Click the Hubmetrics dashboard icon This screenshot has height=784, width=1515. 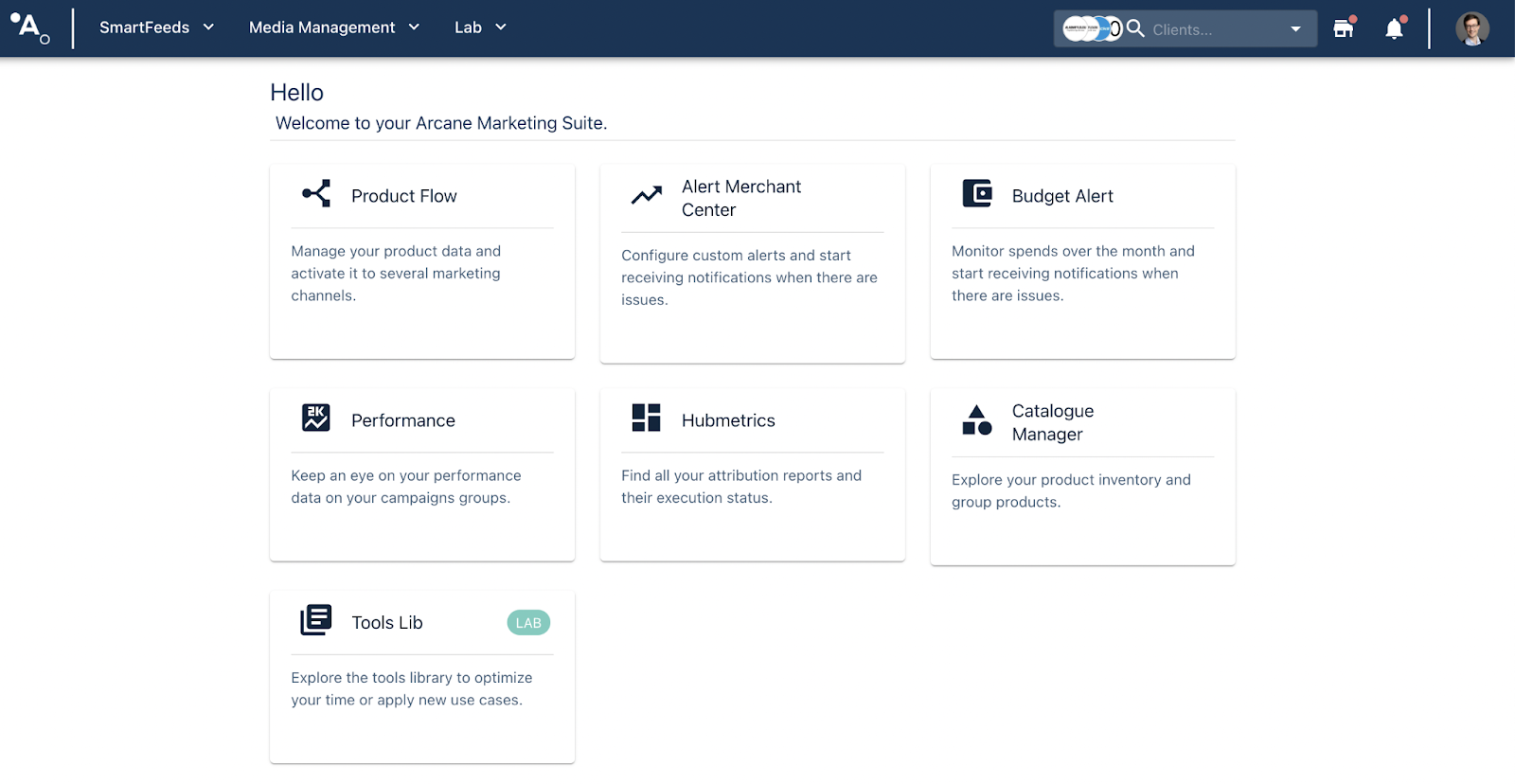point(647,418)
